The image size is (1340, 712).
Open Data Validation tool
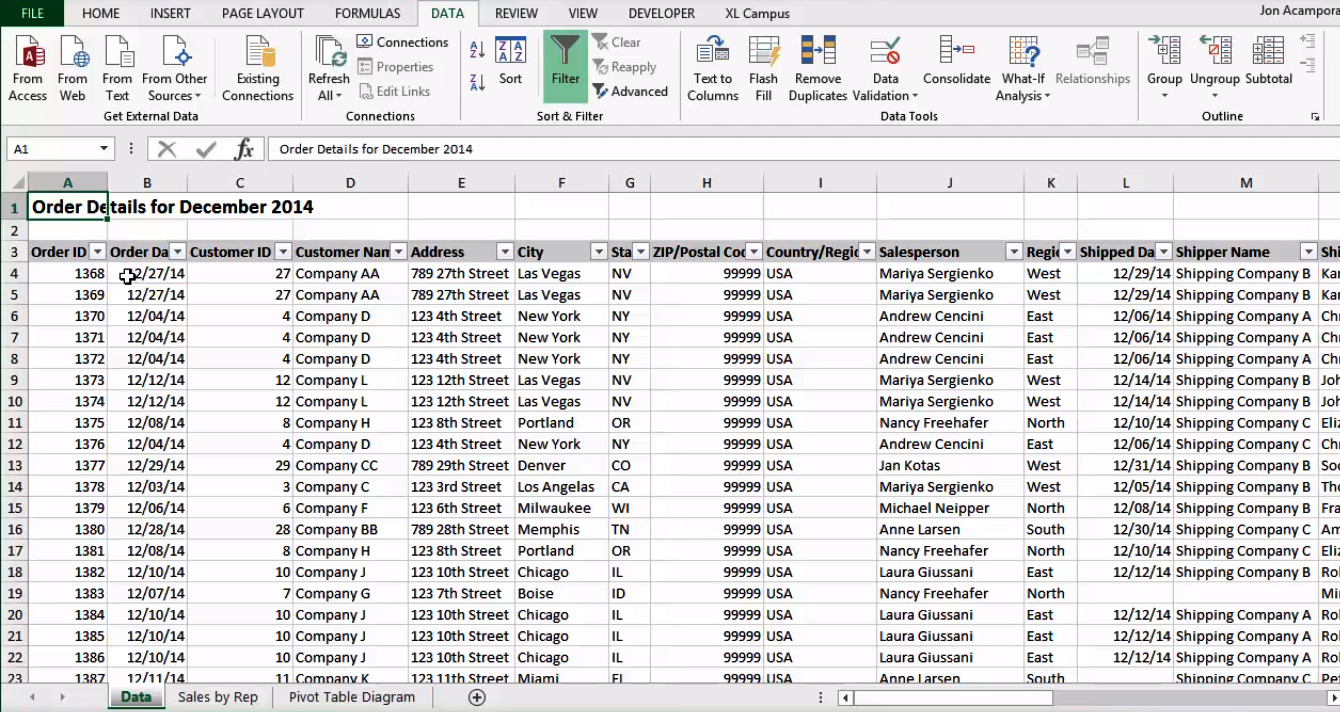pos(885,68)
